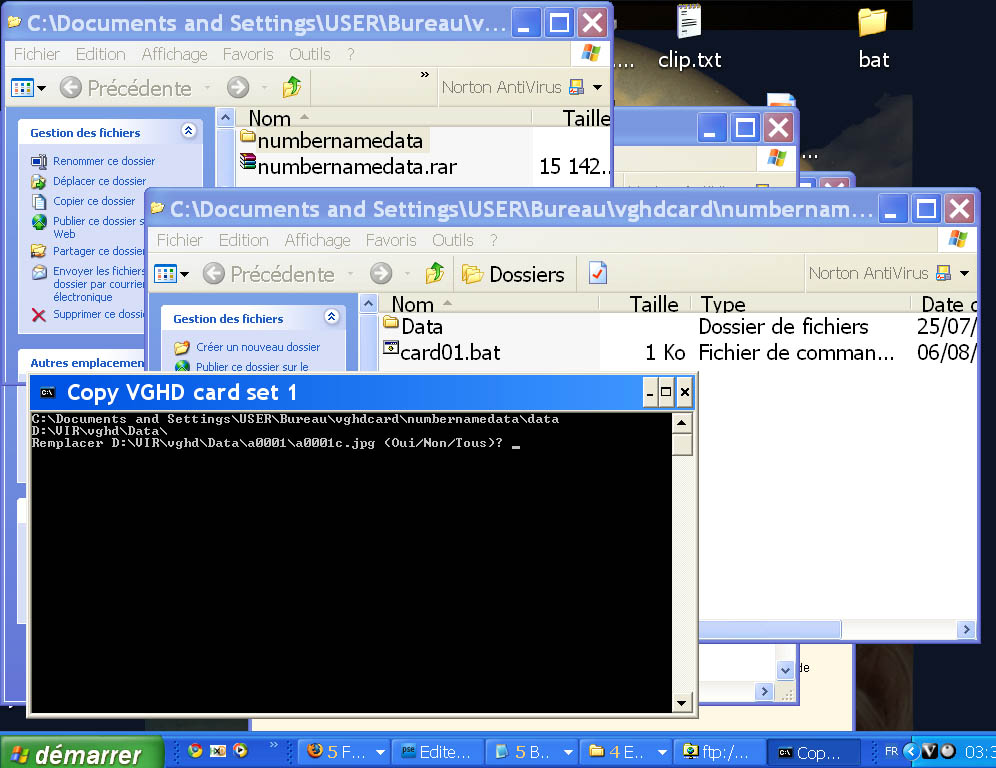The height and width of the screenshot is (768, 996).
Task: Collapse the Gestion des fichiers panel in the front window
Action: (x=332, y=318)
